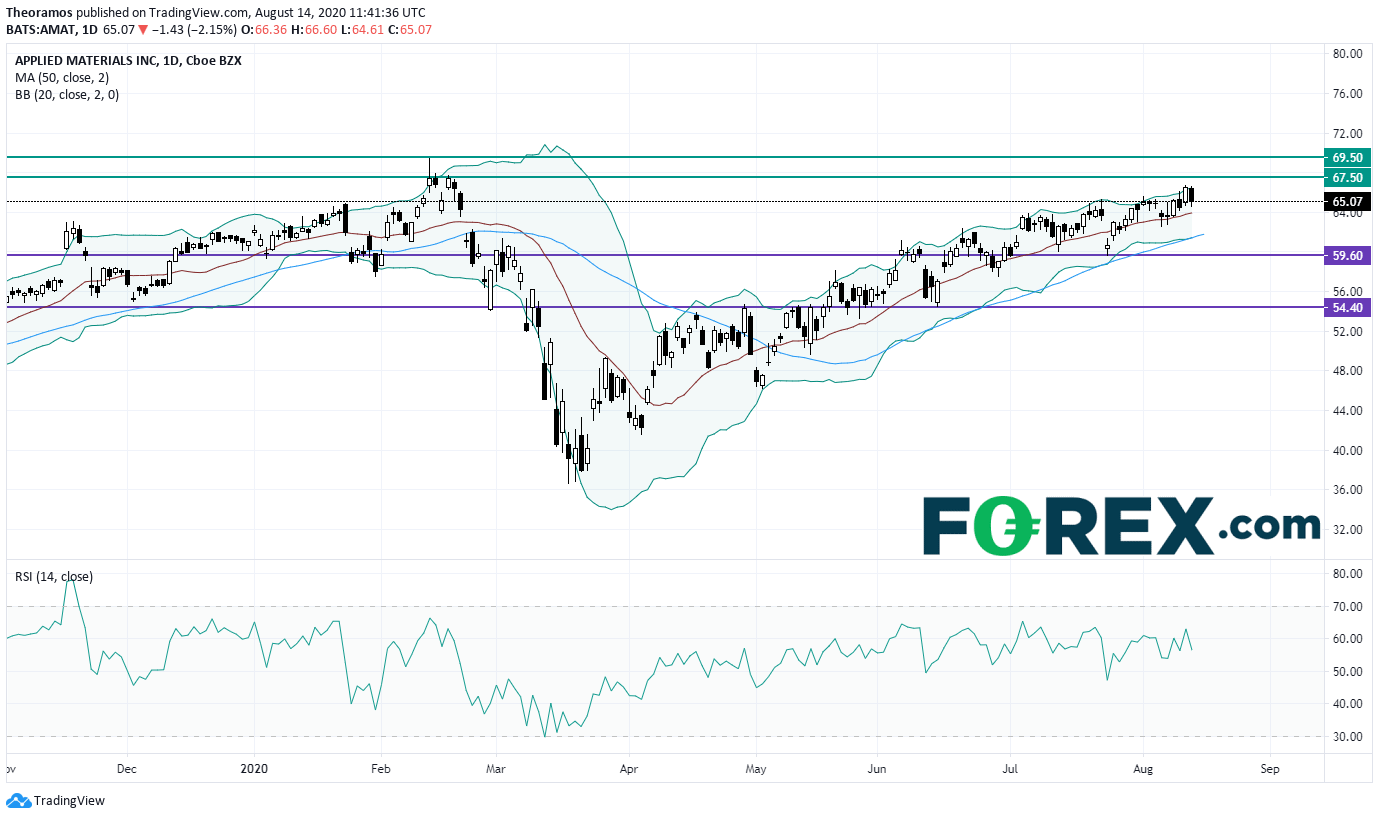Select the 59.60 support level tag
The image size is (1379, 819).
point(1347,255)
